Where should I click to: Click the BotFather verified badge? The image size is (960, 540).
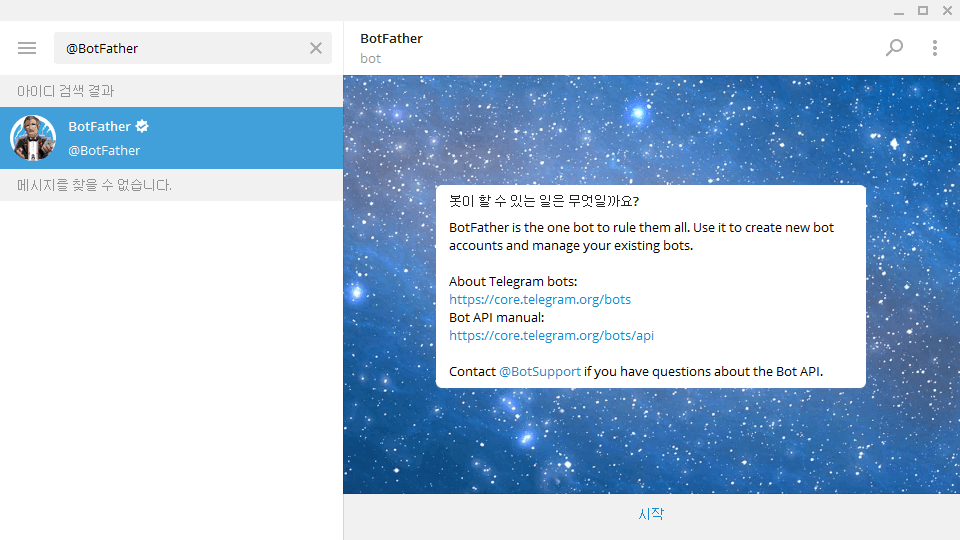tap(143, 126)
